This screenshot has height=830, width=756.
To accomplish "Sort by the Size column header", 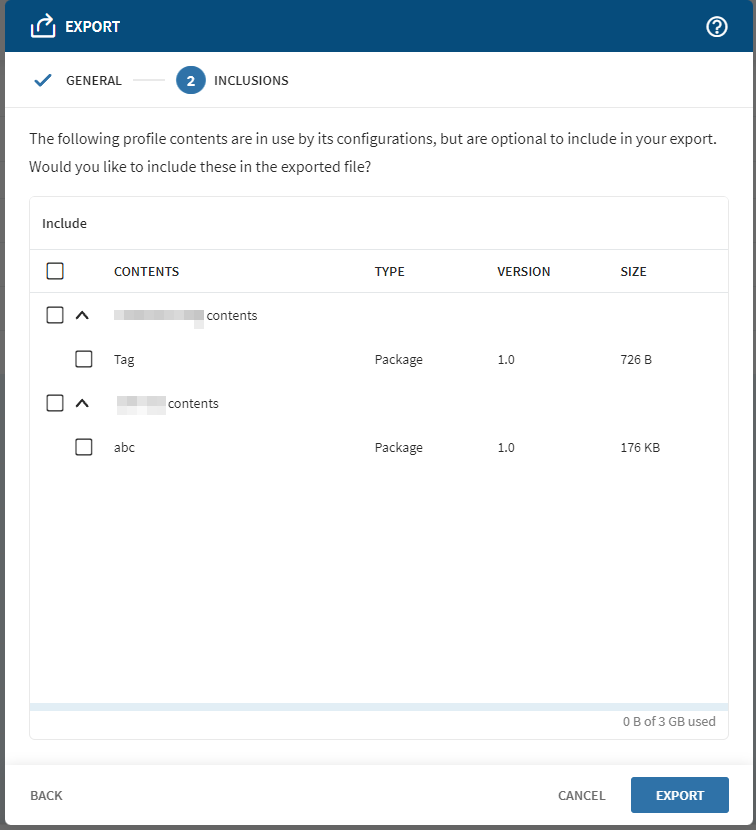I will click(633, 271).
